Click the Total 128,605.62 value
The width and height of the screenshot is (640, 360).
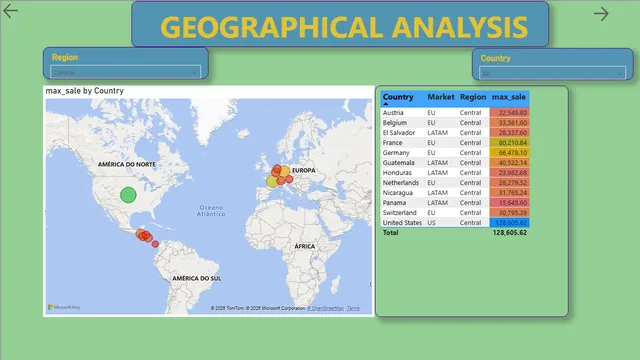(x=509, y=233)
